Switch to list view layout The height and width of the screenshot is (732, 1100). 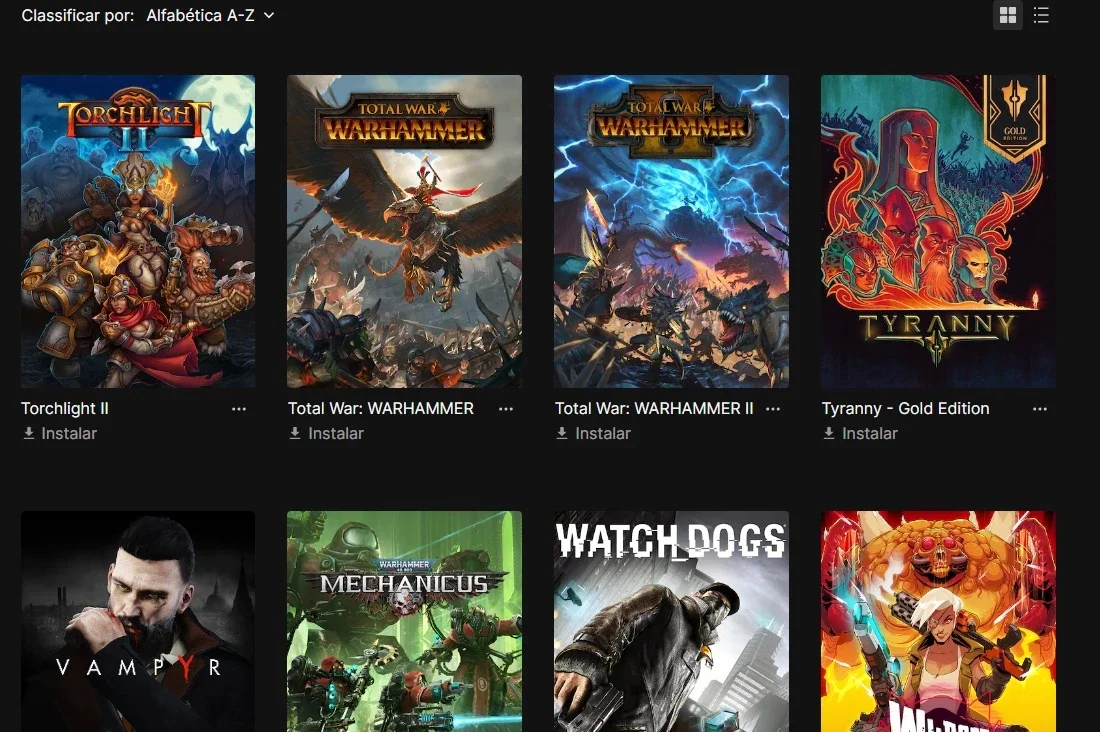tap(1041, 15)
